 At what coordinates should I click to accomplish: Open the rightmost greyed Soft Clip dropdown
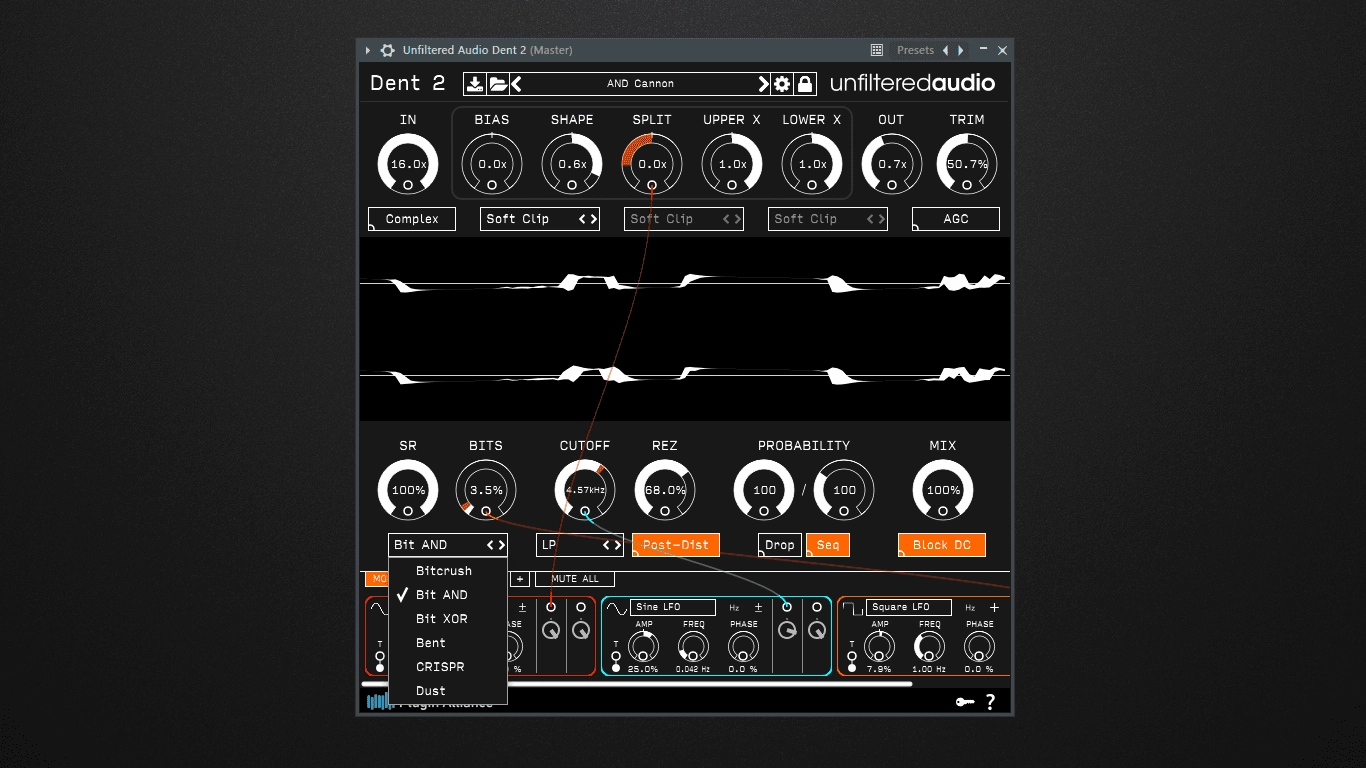tap(828, 219)
